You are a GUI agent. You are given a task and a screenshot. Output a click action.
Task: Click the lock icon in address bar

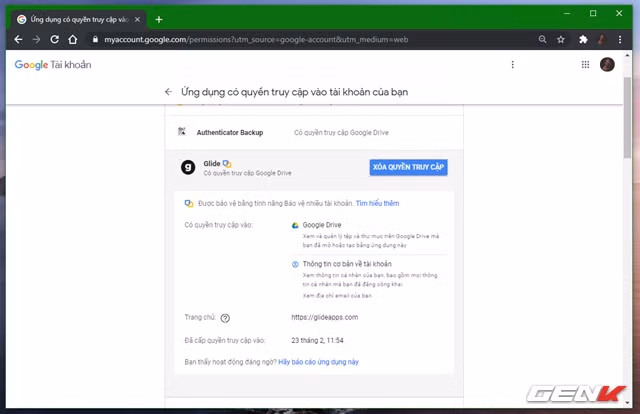coord(95,39)
